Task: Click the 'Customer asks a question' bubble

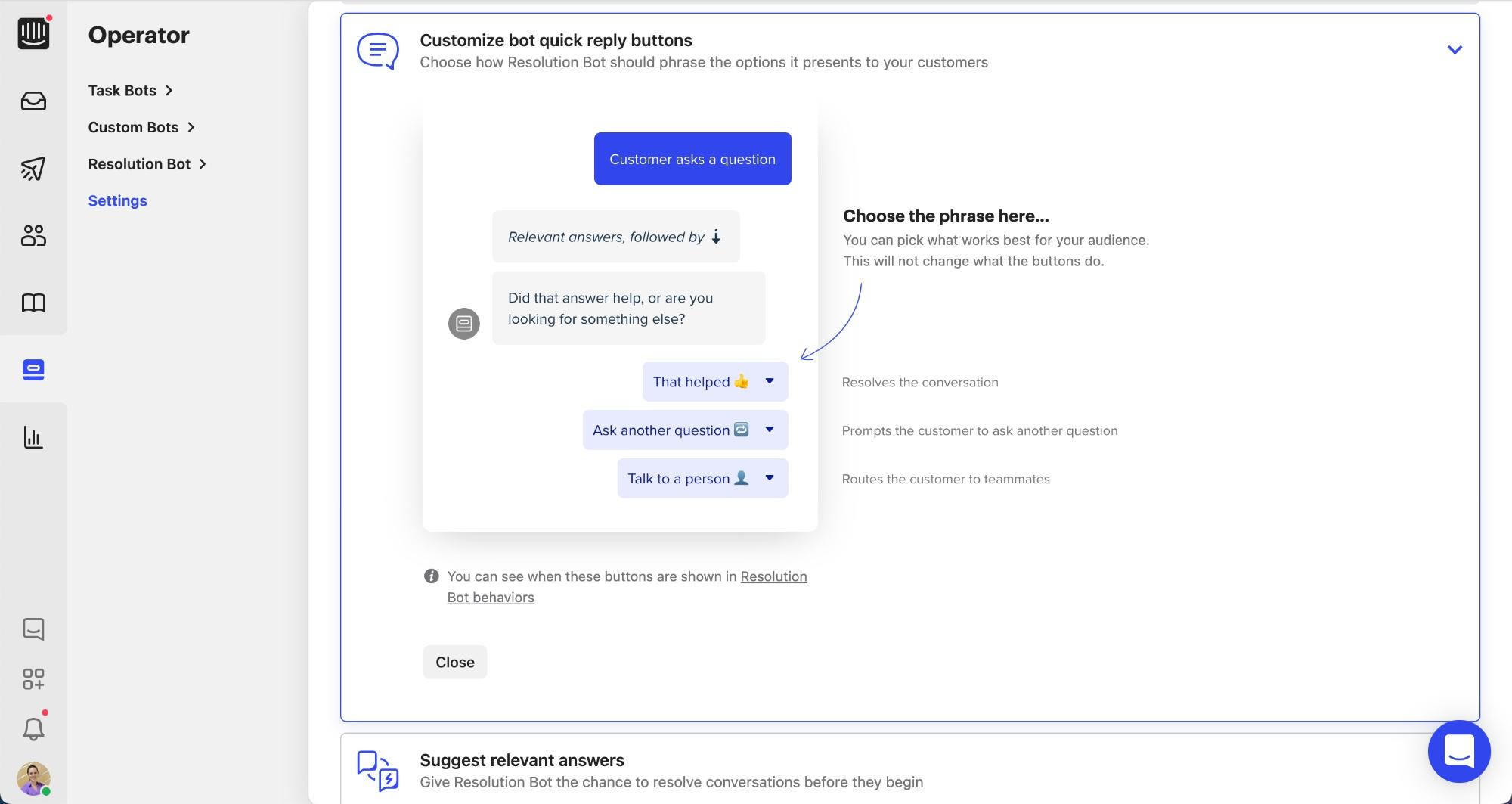Action: tap(692, 159)
